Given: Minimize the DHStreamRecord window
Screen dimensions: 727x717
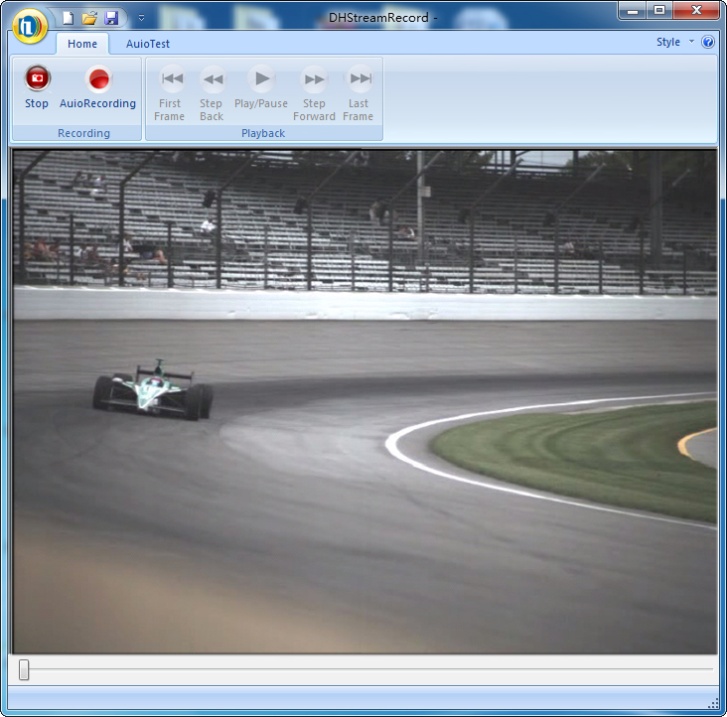Looking at the screenshot, I should pos(631,11).
